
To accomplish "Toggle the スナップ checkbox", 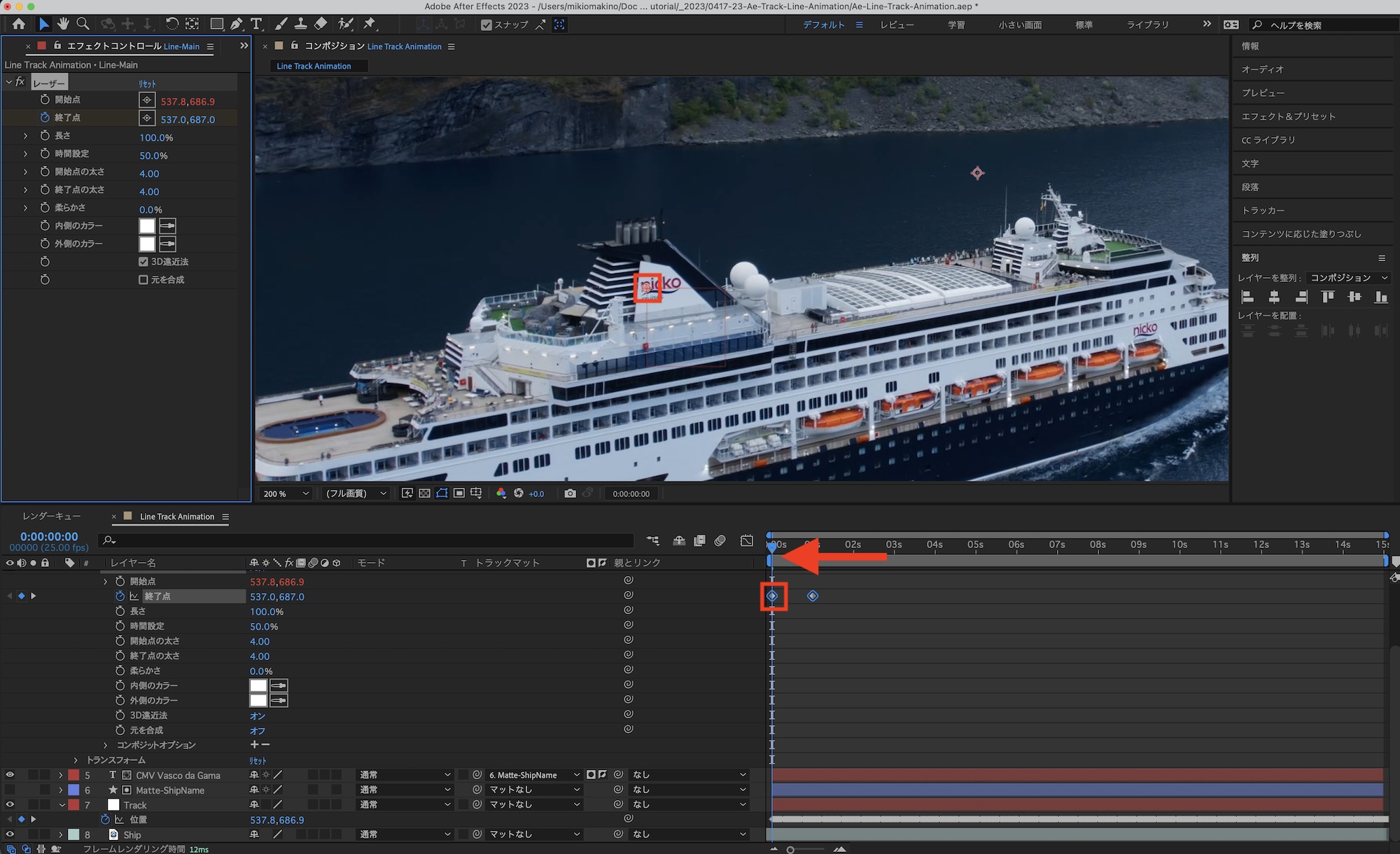I will tap(486, 25).
